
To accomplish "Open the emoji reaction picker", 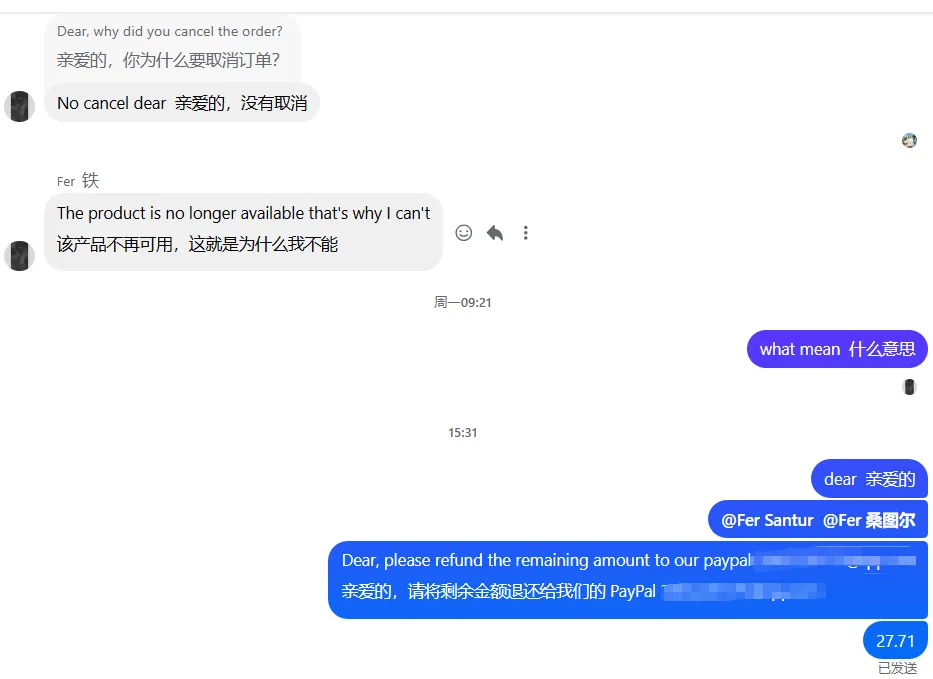I will click(464, 233).
